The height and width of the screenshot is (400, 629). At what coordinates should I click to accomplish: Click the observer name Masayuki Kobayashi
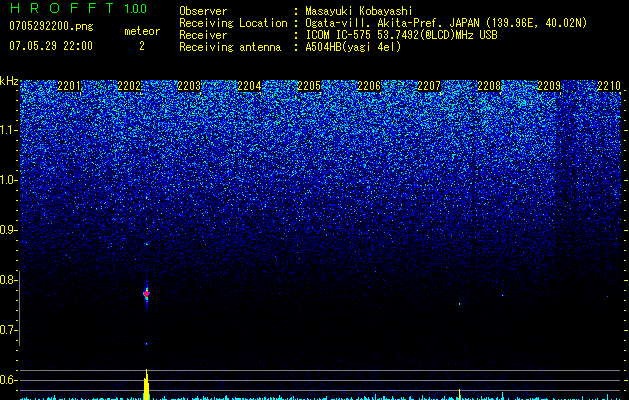pyautogui.click(x=359, y=11)
